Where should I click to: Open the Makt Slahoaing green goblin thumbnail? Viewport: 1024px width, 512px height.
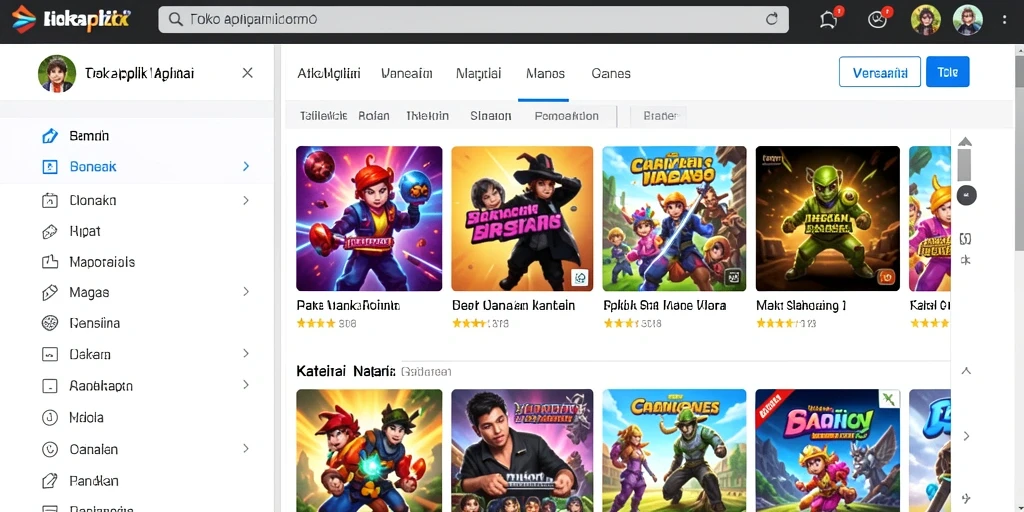(x=827, y=218)
